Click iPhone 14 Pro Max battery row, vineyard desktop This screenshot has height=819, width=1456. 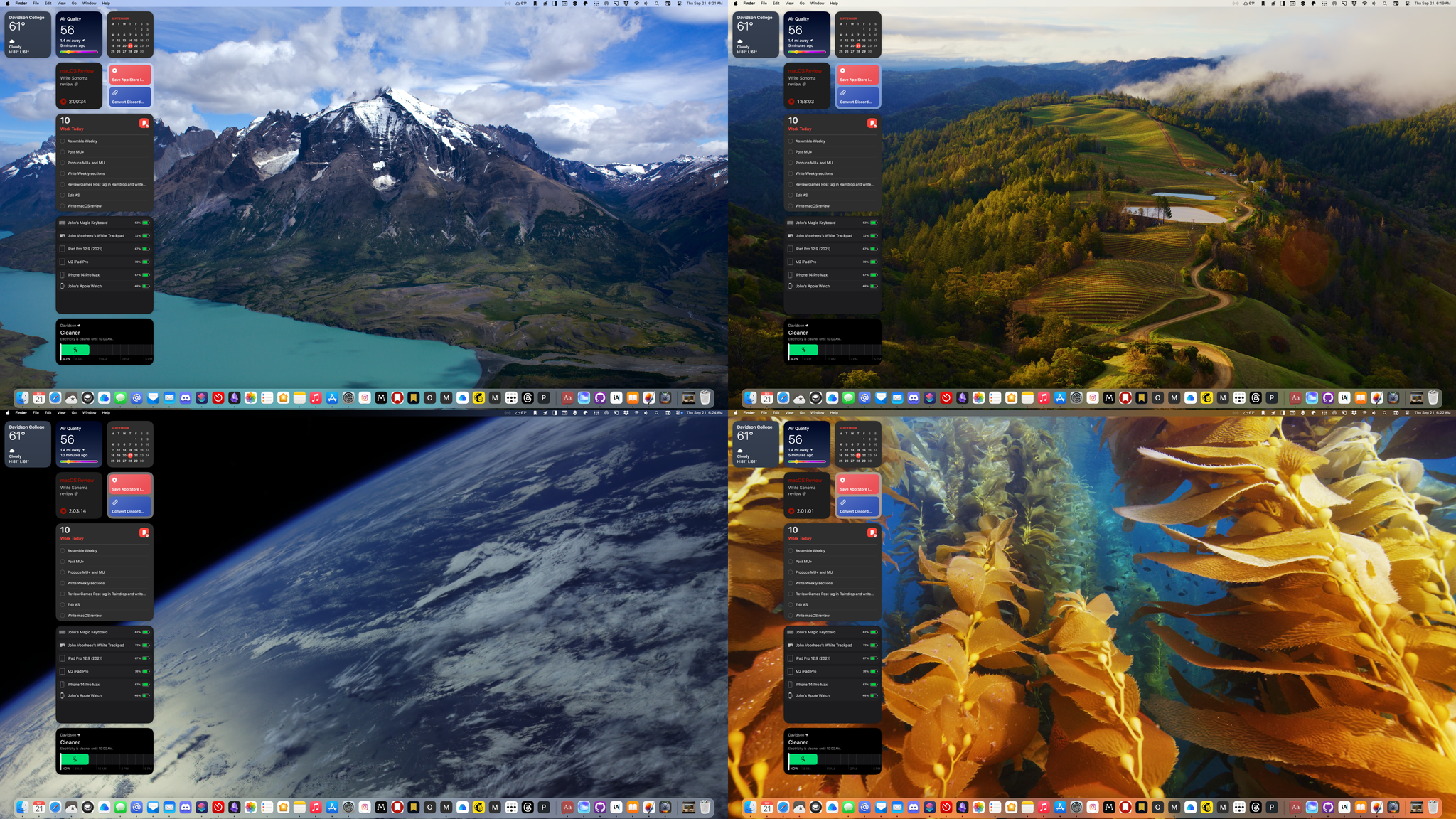(x=833, y=275)
